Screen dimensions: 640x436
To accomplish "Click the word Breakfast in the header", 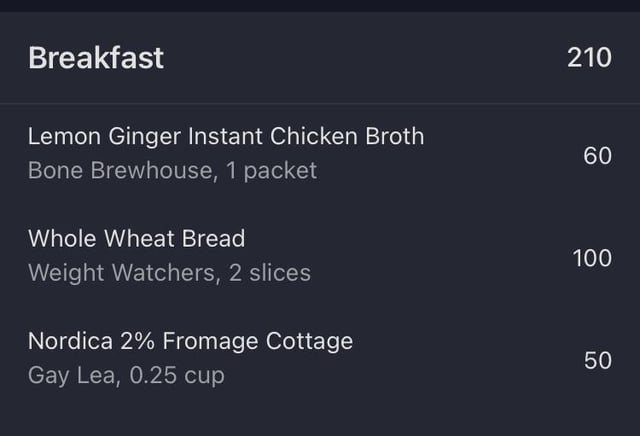I will pyautogui.click(x=96, y=58).
